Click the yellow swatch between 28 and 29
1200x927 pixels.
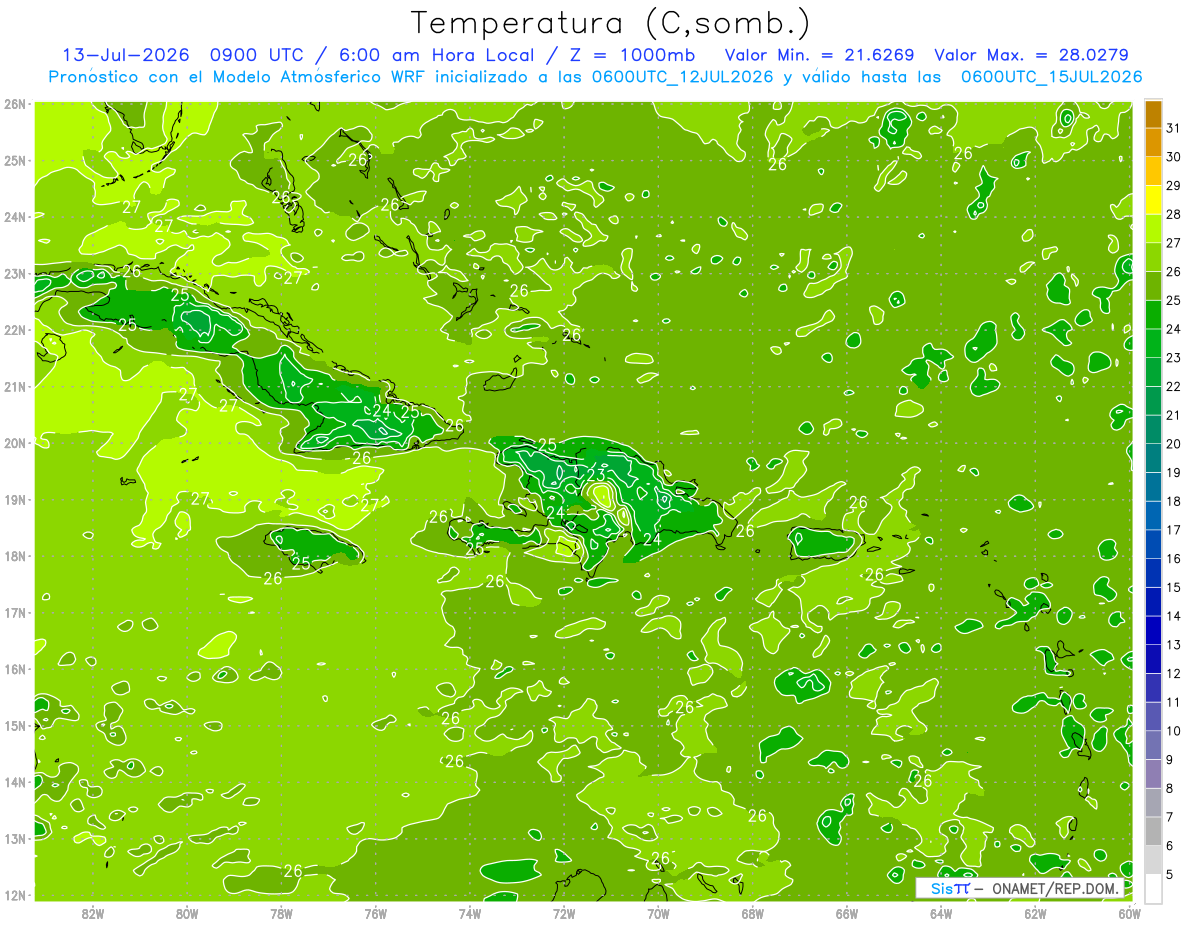(x=1153, y=201)
